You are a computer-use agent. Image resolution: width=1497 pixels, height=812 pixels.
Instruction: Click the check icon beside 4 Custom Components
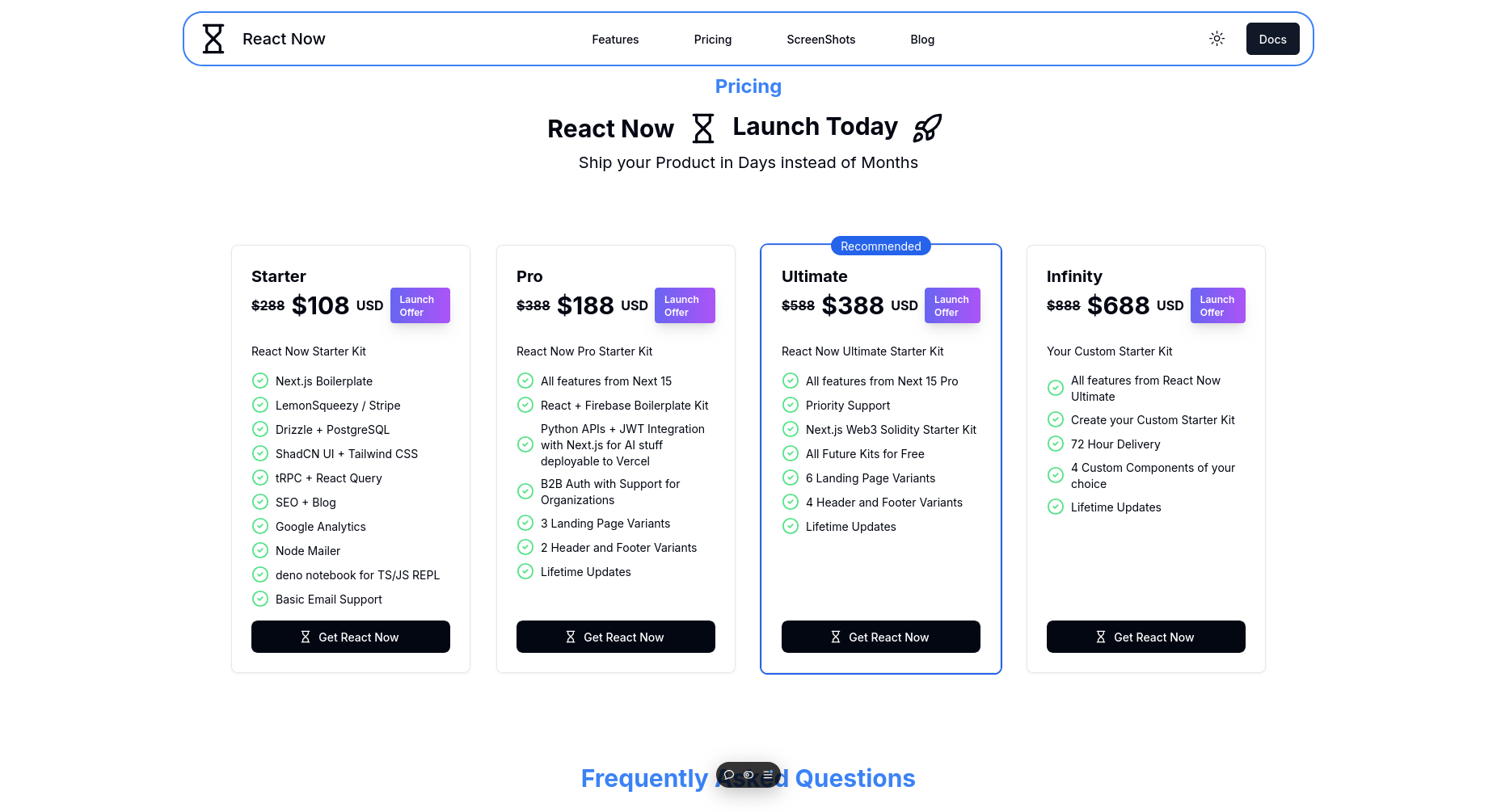pyautogui.click(x=1056, y=475)
